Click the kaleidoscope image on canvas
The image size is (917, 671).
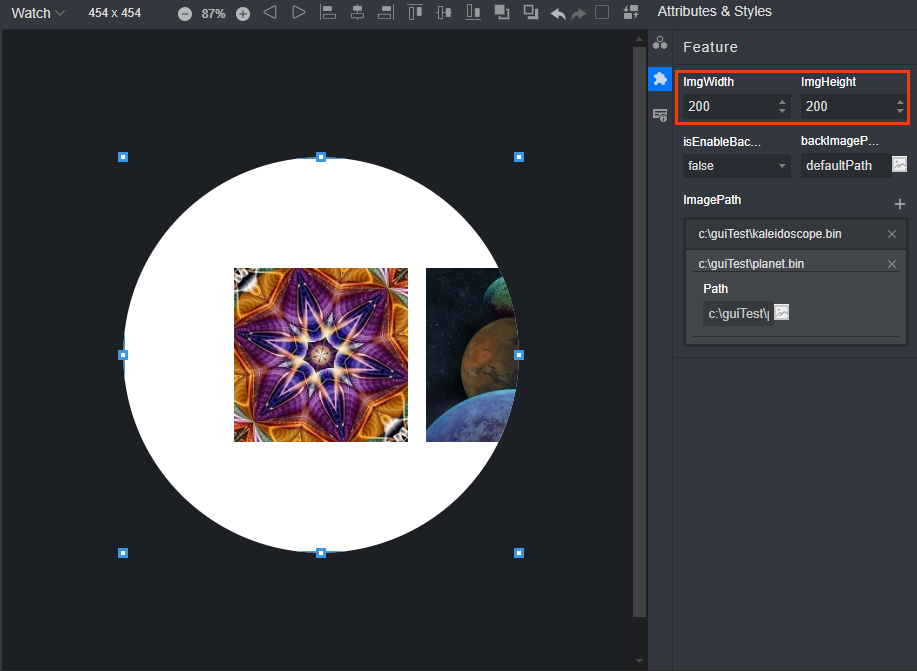pyautogui.click(x=321, y=355)
